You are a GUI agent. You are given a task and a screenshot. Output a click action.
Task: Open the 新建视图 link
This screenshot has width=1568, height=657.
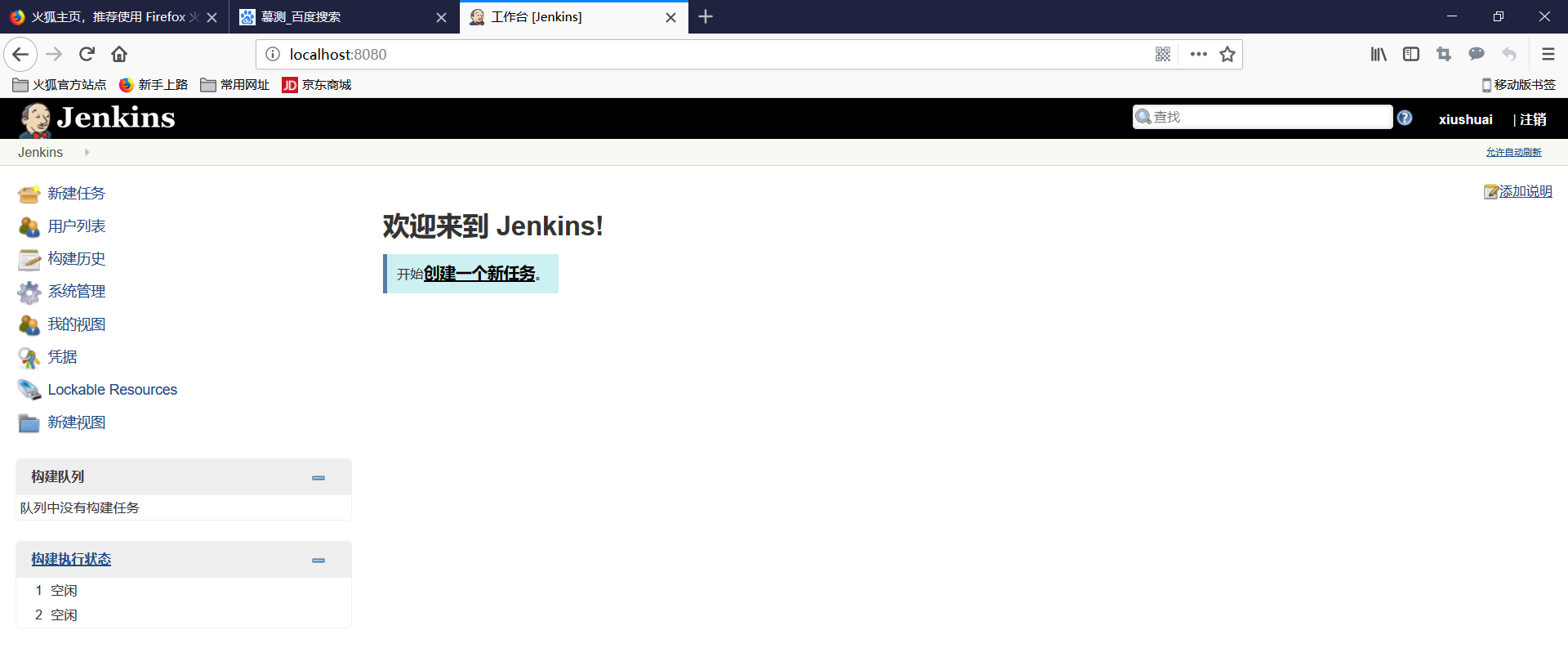pos(77,422)
